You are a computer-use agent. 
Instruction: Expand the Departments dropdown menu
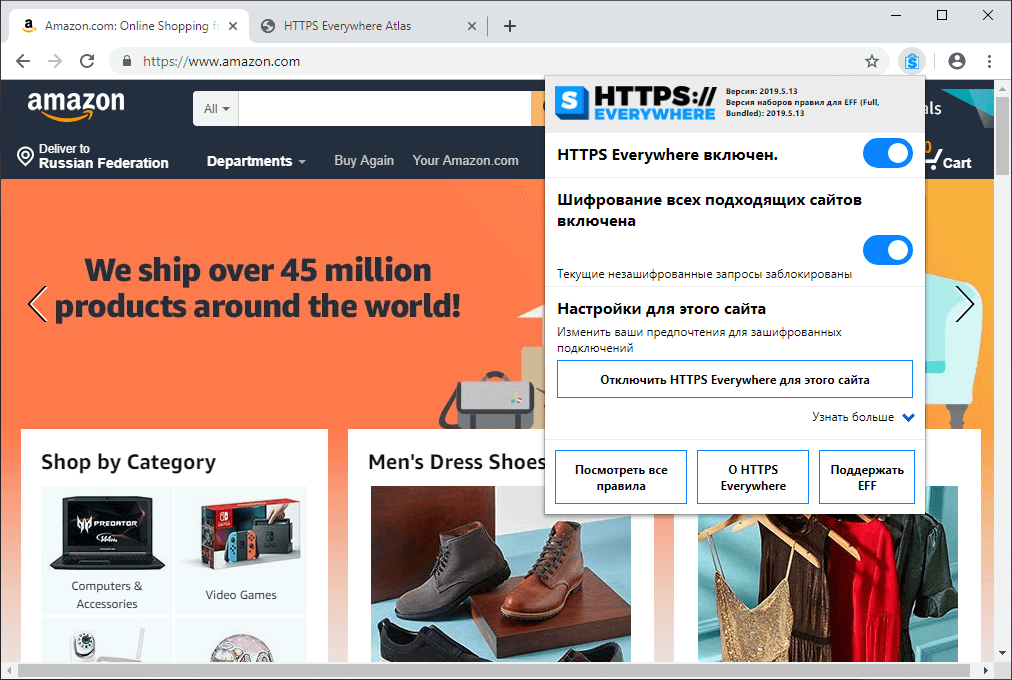256,161
